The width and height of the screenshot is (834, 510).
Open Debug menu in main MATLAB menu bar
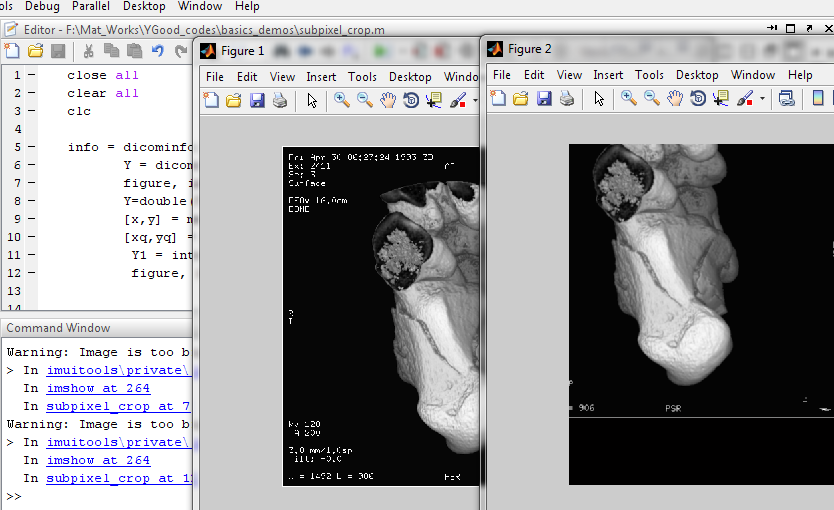pos(42,6)
